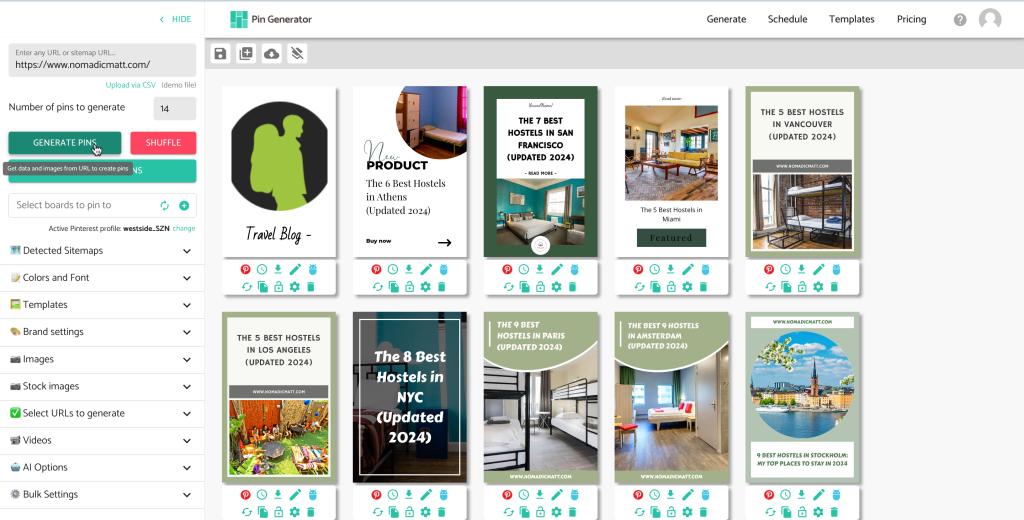Viewport: 1024px width, 520px height.
Task: Click the cloud download icon in toolbar
Action: [x=271, y=54]
